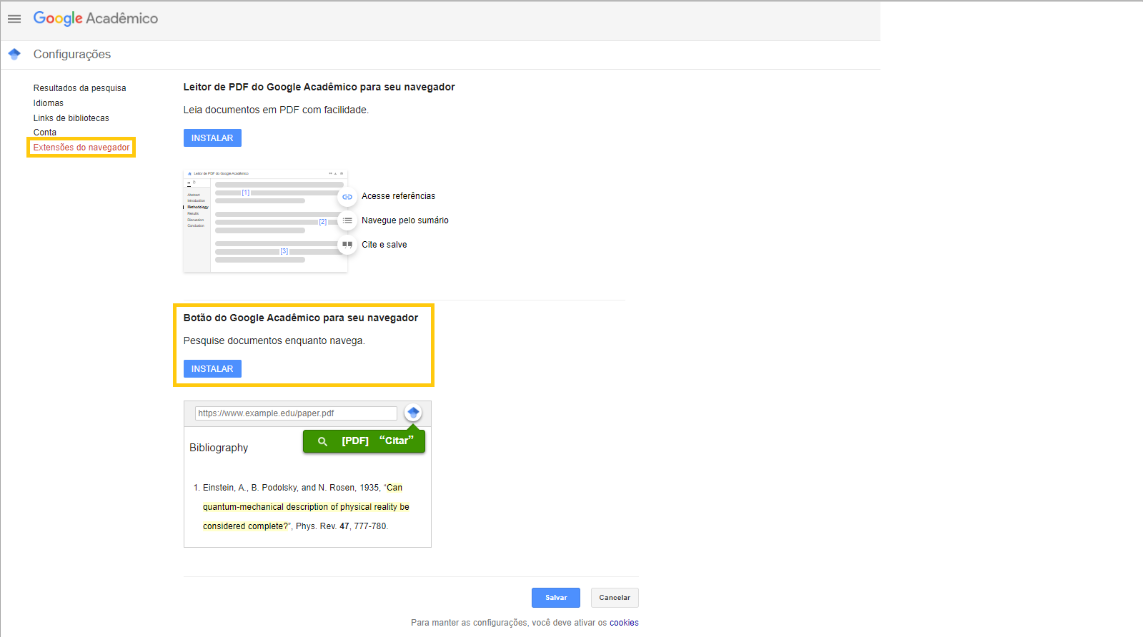Image resolution: width=1143 pixels, height=637 pixels.
Task: Click the Bibliography heading in preview
Action: [x=219, y=448]
